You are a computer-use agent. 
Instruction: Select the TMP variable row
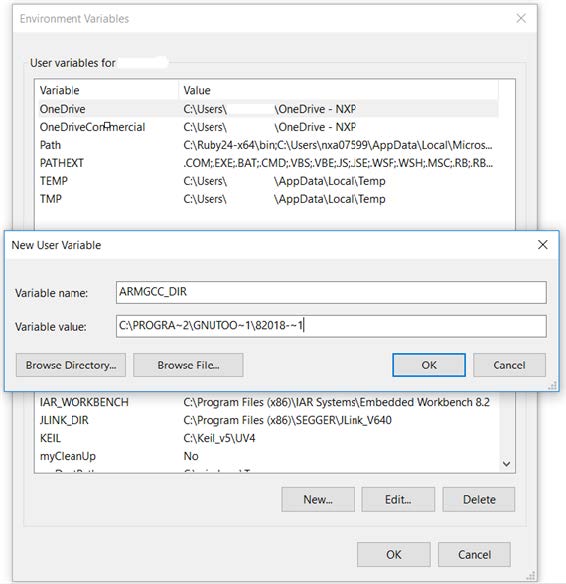click(x=268, y=199)
